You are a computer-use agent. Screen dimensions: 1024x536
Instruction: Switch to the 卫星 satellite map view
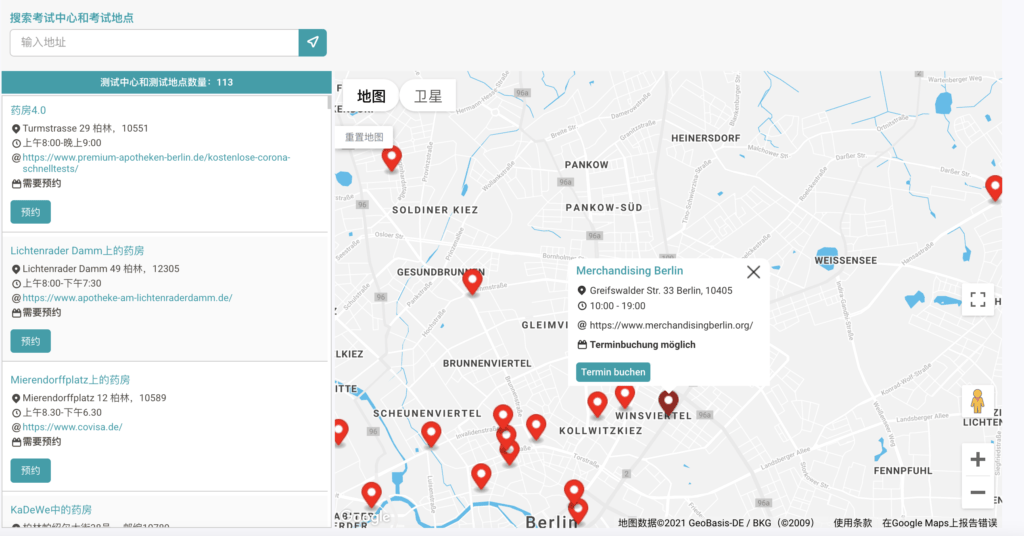point(428,96)
